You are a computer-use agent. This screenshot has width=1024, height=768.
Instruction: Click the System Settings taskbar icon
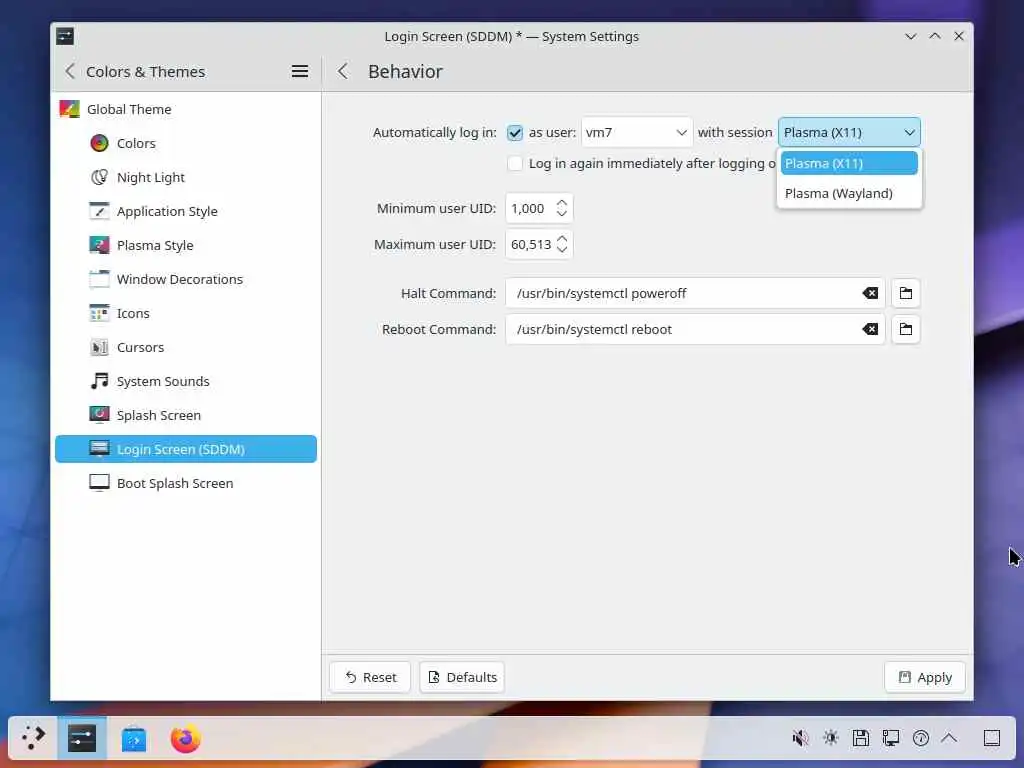point(82,738)
